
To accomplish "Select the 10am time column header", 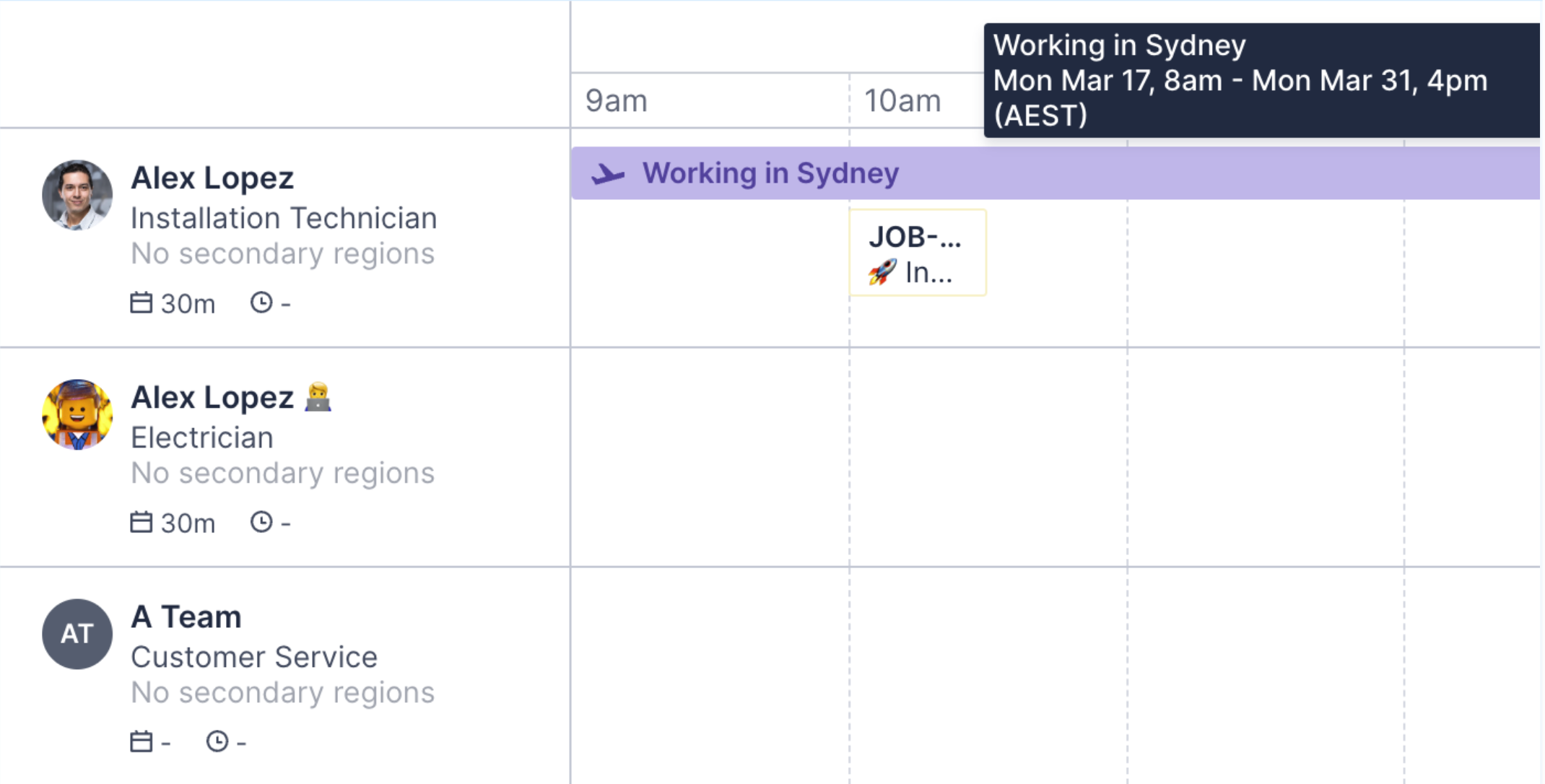I will [x=902, y=101].
